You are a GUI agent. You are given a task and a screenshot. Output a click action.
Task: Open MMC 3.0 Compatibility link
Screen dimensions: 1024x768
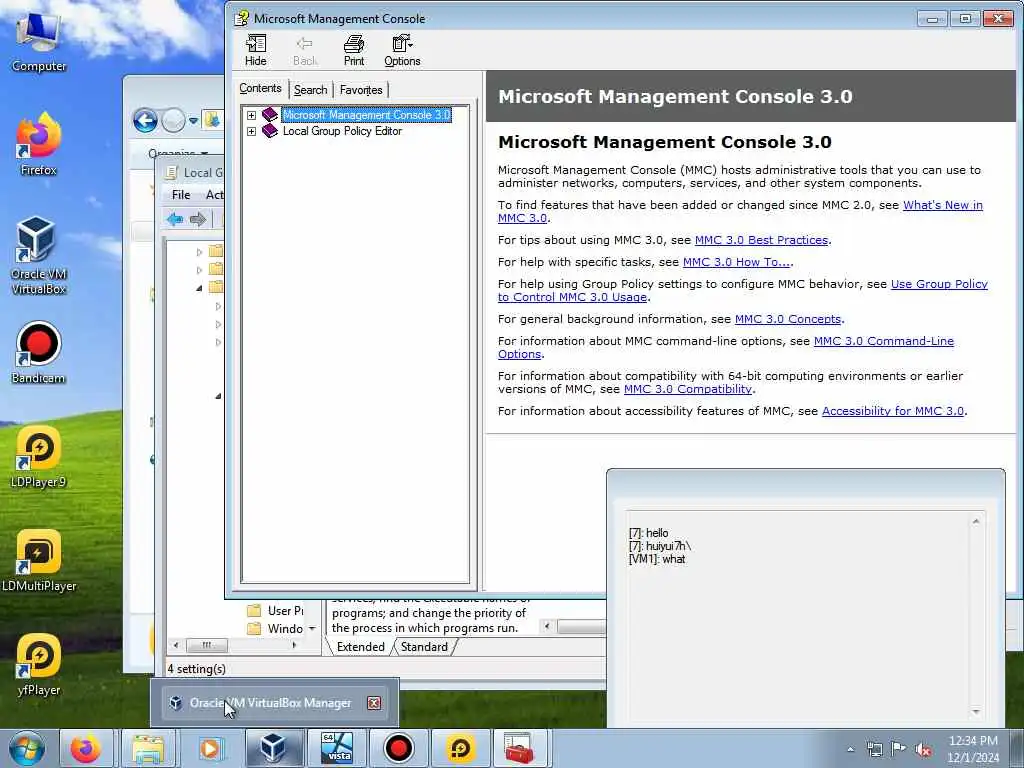(688, 389)
